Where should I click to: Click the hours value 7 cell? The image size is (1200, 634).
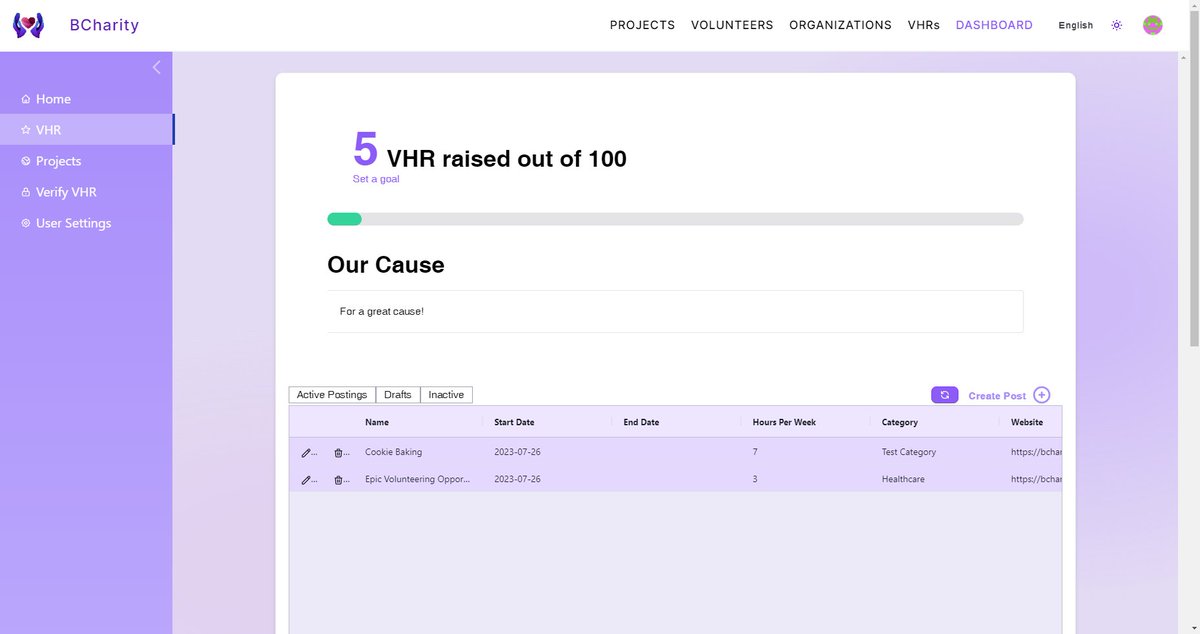pyautogui.click(x=755, y=452)
